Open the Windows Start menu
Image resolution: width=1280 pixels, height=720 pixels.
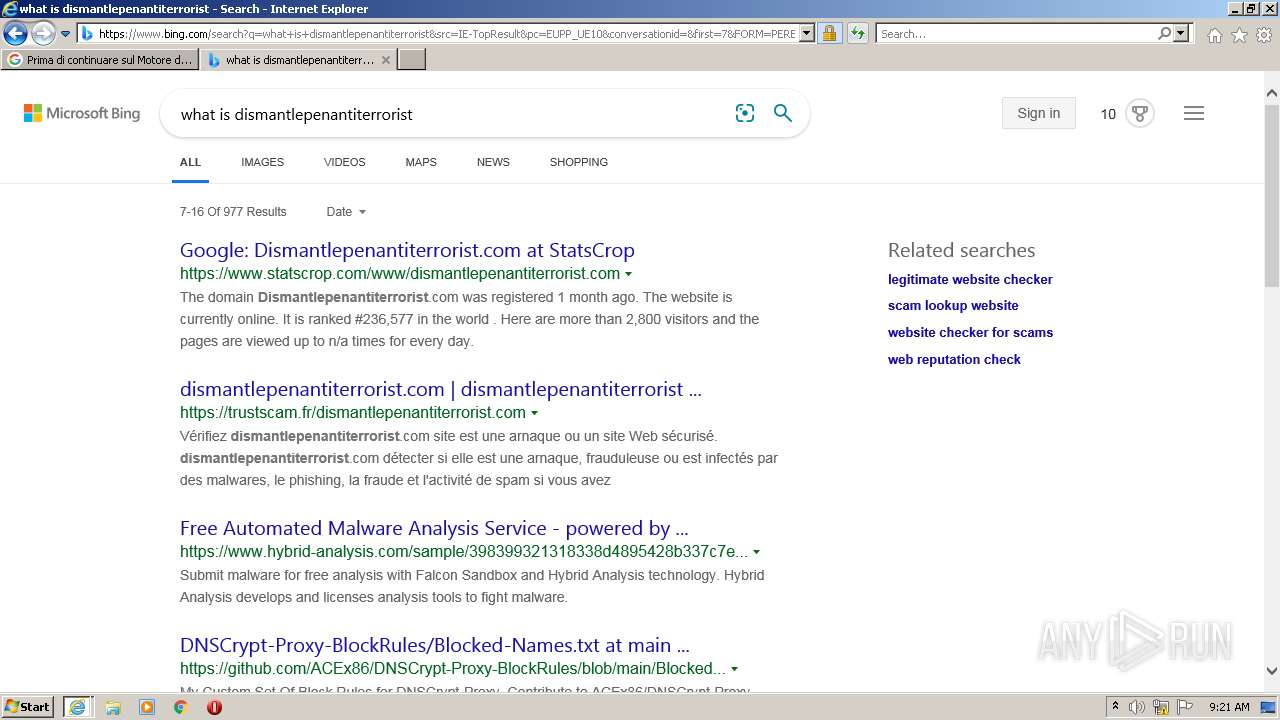coord(28,707)
